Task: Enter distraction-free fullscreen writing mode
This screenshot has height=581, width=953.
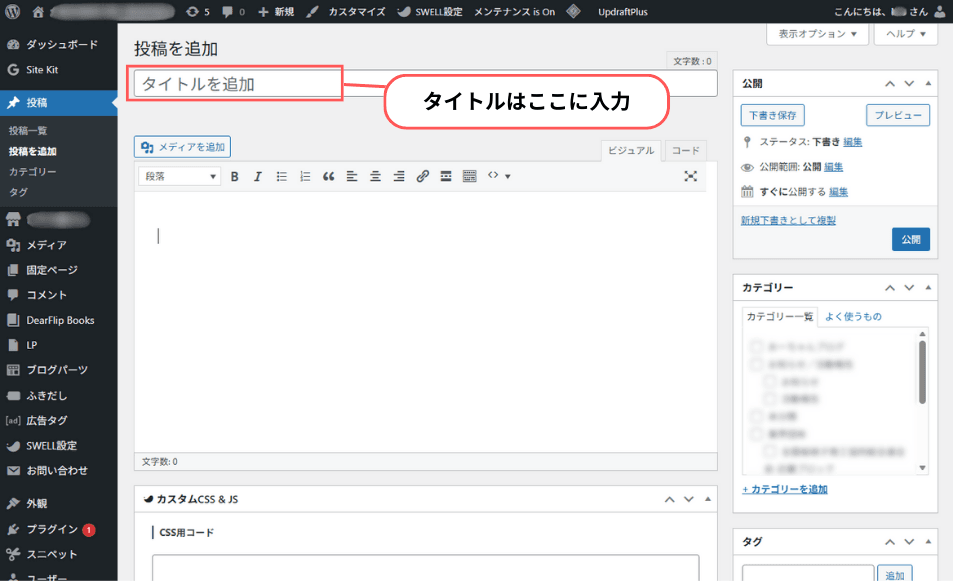Action: pyautogui.click(x=690, y=176)
